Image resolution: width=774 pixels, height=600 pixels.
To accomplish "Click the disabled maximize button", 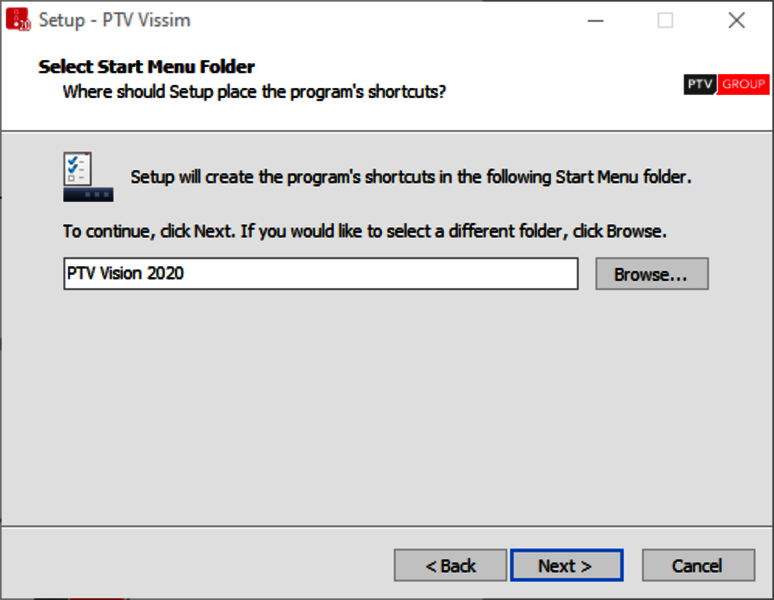I will [665, 21].
